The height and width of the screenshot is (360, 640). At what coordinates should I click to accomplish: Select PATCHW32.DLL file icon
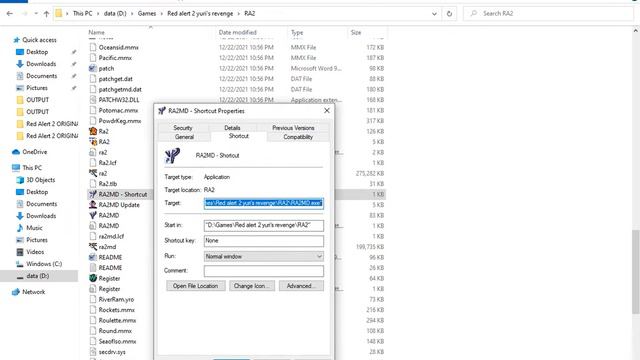click(93, 100)
